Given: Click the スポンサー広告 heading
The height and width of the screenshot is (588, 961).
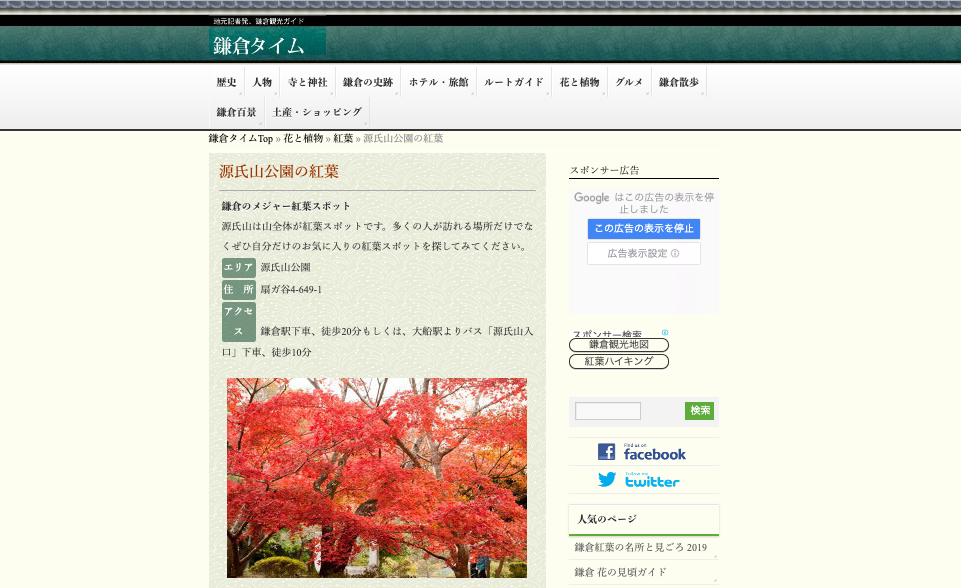Looking at the screenshot, I should pos(604,170).
